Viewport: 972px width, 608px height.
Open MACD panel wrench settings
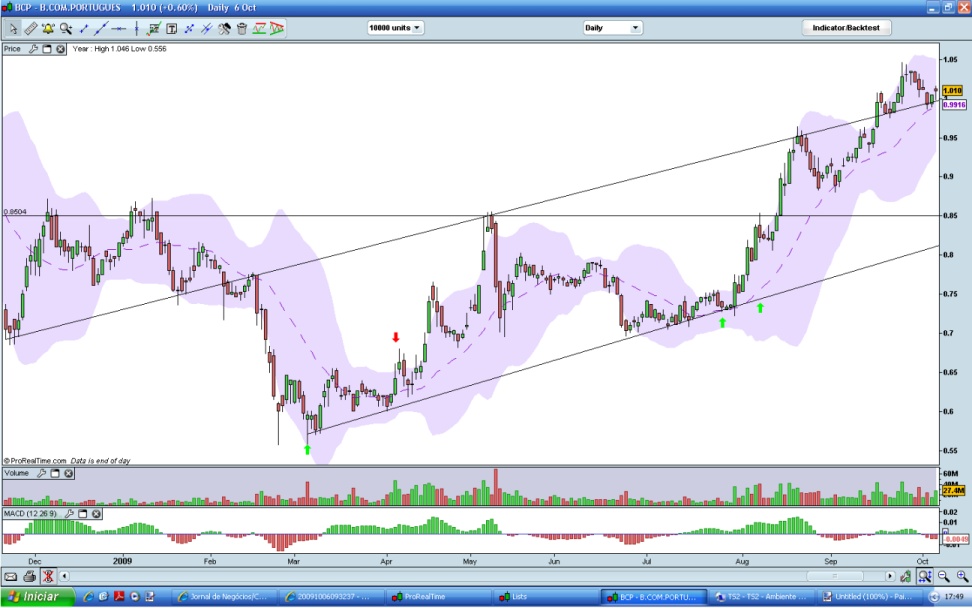tap(69, 514)
